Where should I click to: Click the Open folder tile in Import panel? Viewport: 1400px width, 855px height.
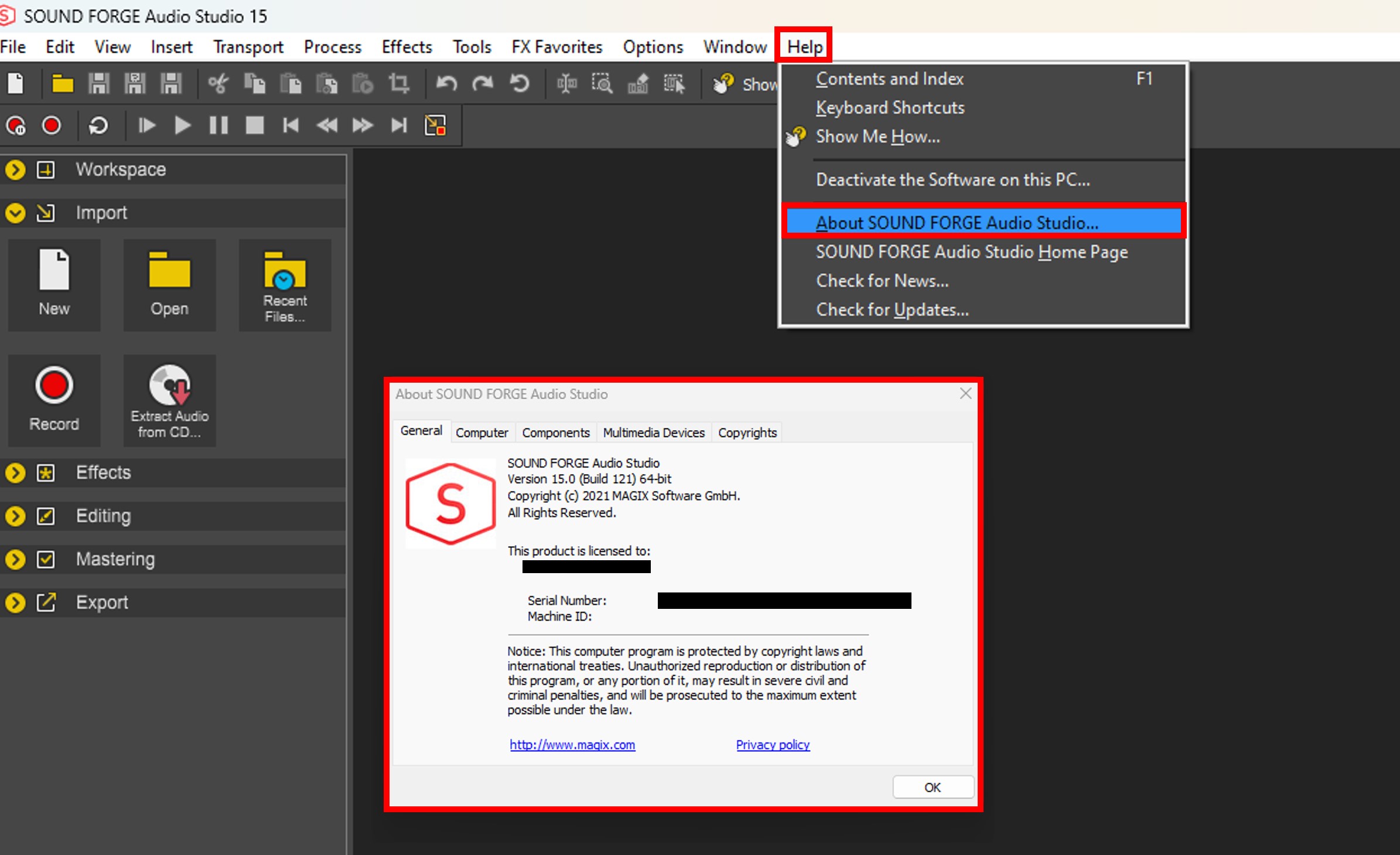click(169, 285)
